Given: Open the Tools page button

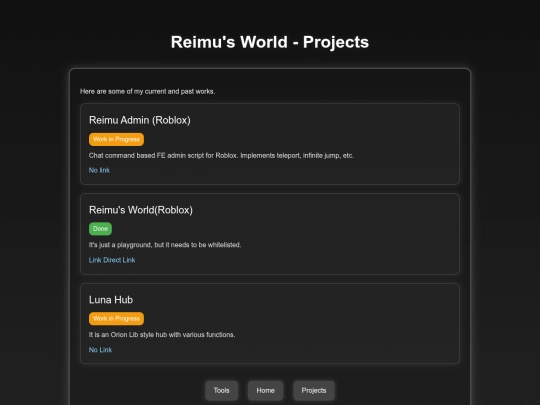Looking at the screenshot, I should point(221,391).
